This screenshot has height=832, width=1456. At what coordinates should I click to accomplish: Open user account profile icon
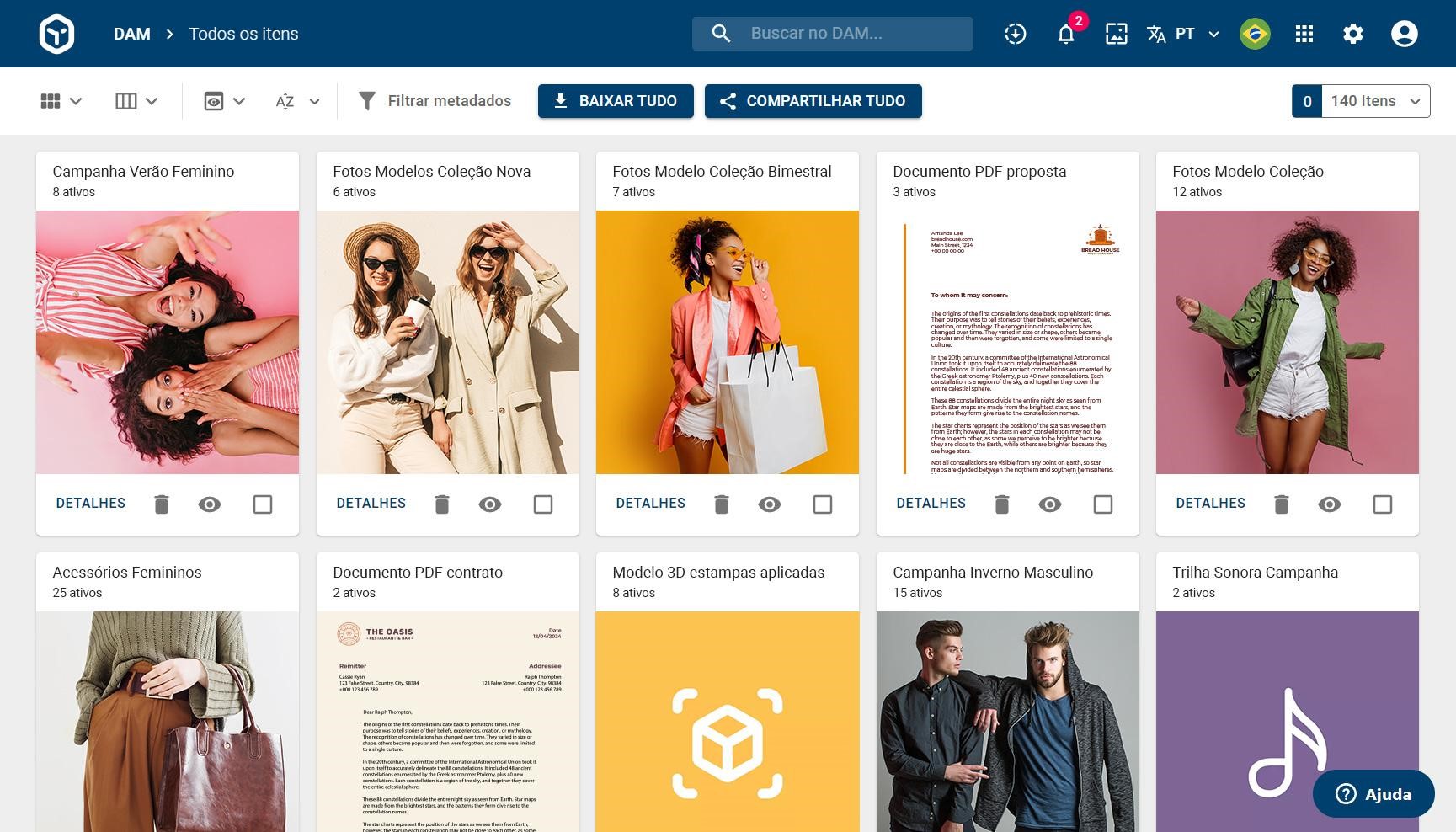tap(1405, 34)
